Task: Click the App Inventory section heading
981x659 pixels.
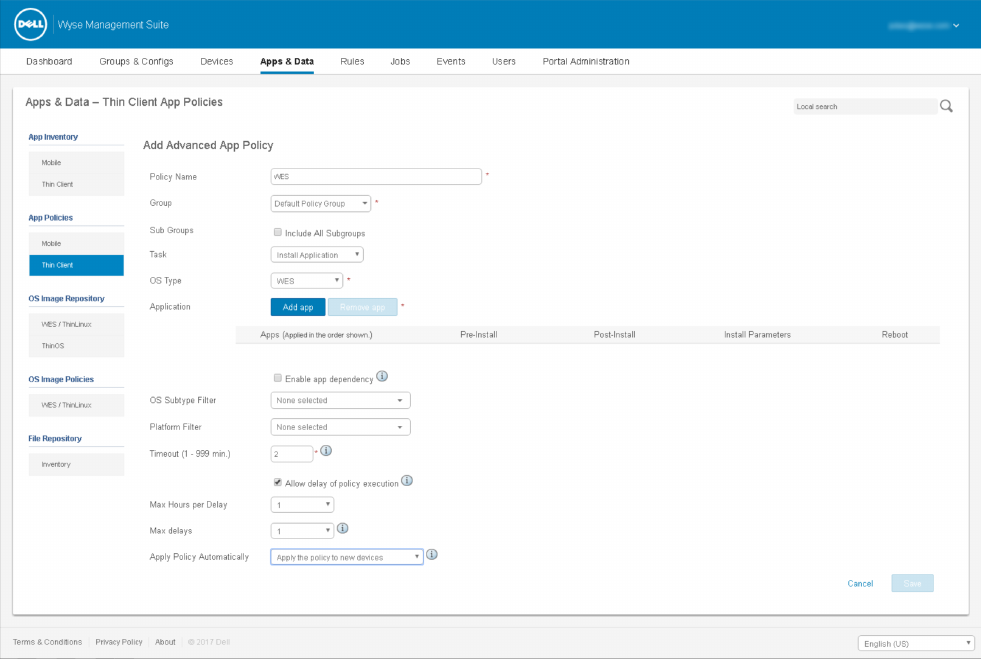Action: tap(53, 137)
